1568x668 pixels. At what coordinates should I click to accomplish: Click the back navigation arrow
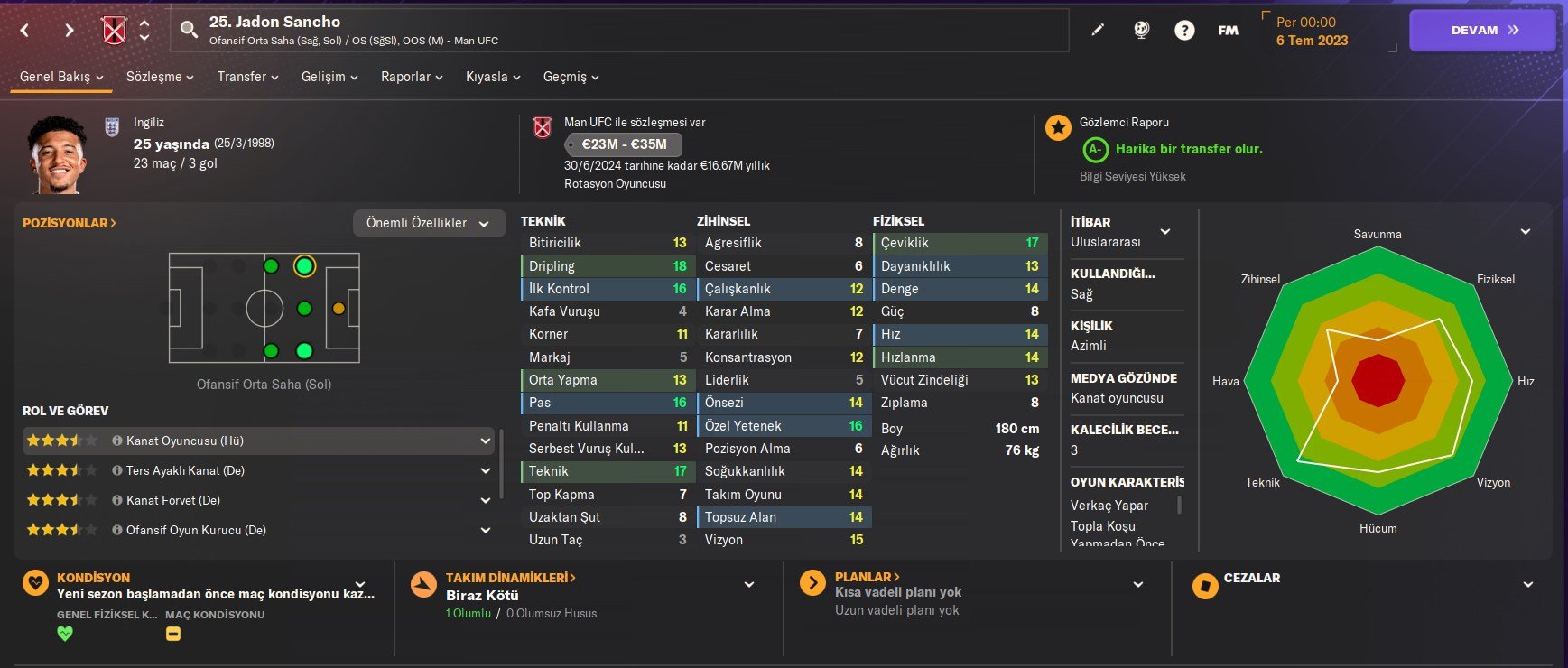pos(24,31)
